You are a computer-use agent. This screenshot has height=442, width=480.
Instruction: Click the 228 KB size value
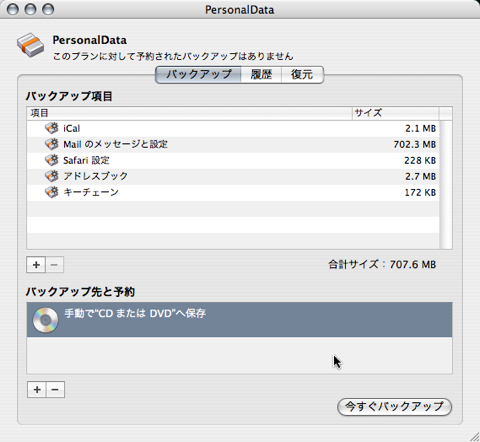(x=420, y=160)
